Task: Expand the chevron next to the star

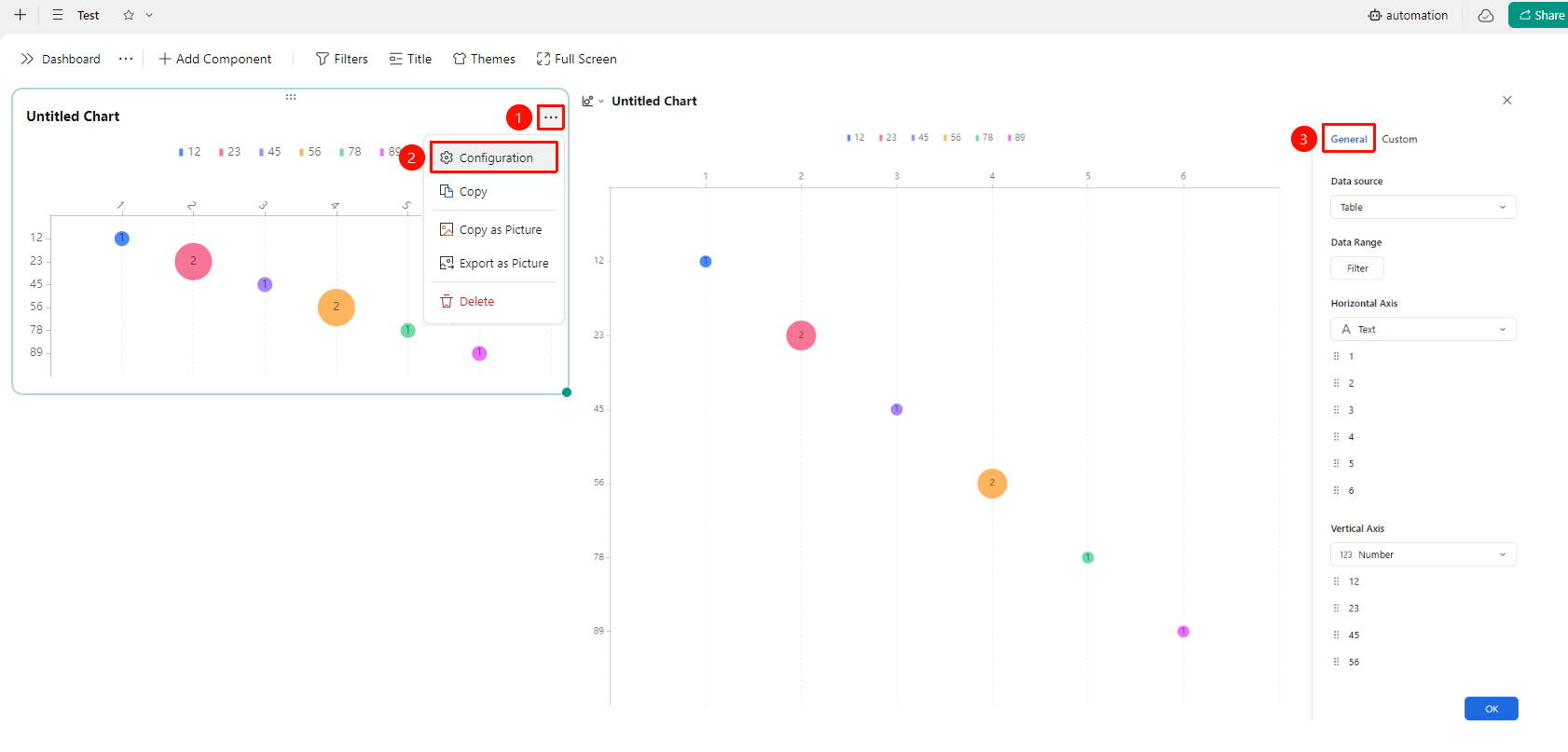Action: pyautogui.click(x=149, y=15)
